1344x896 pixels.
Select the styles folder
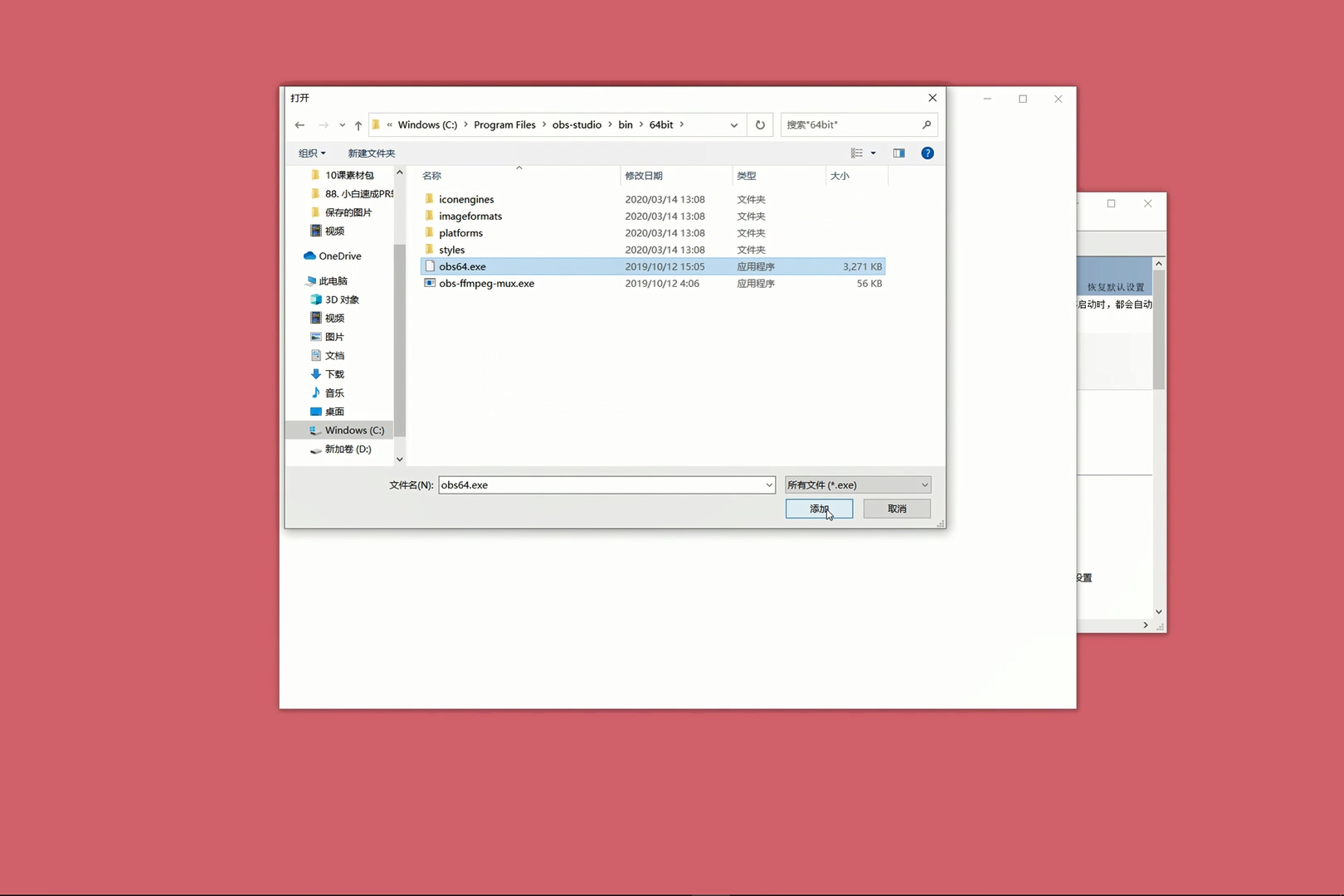pyautogui.click(x=653, y=250)
